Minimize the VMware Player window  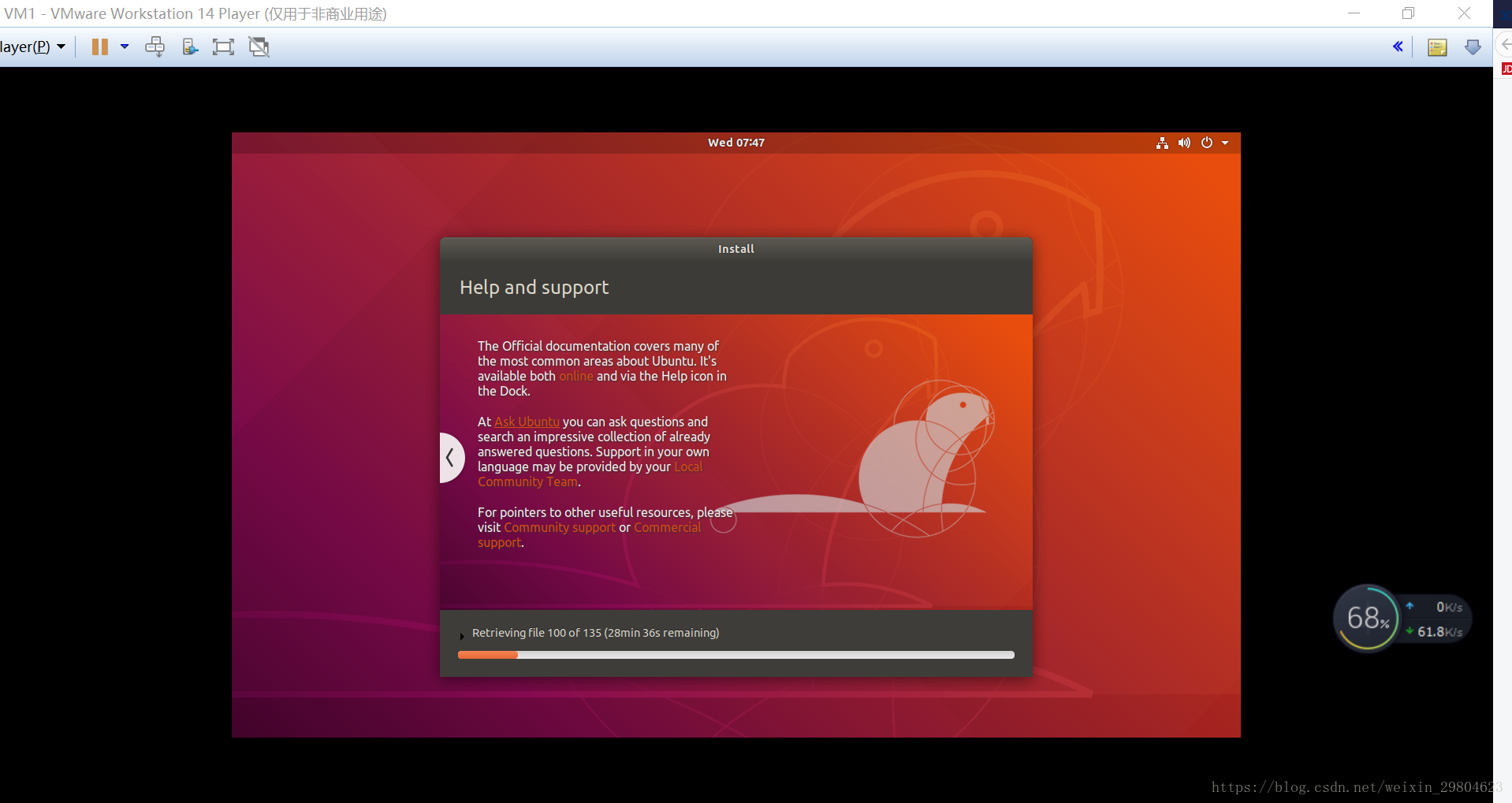1354,13
